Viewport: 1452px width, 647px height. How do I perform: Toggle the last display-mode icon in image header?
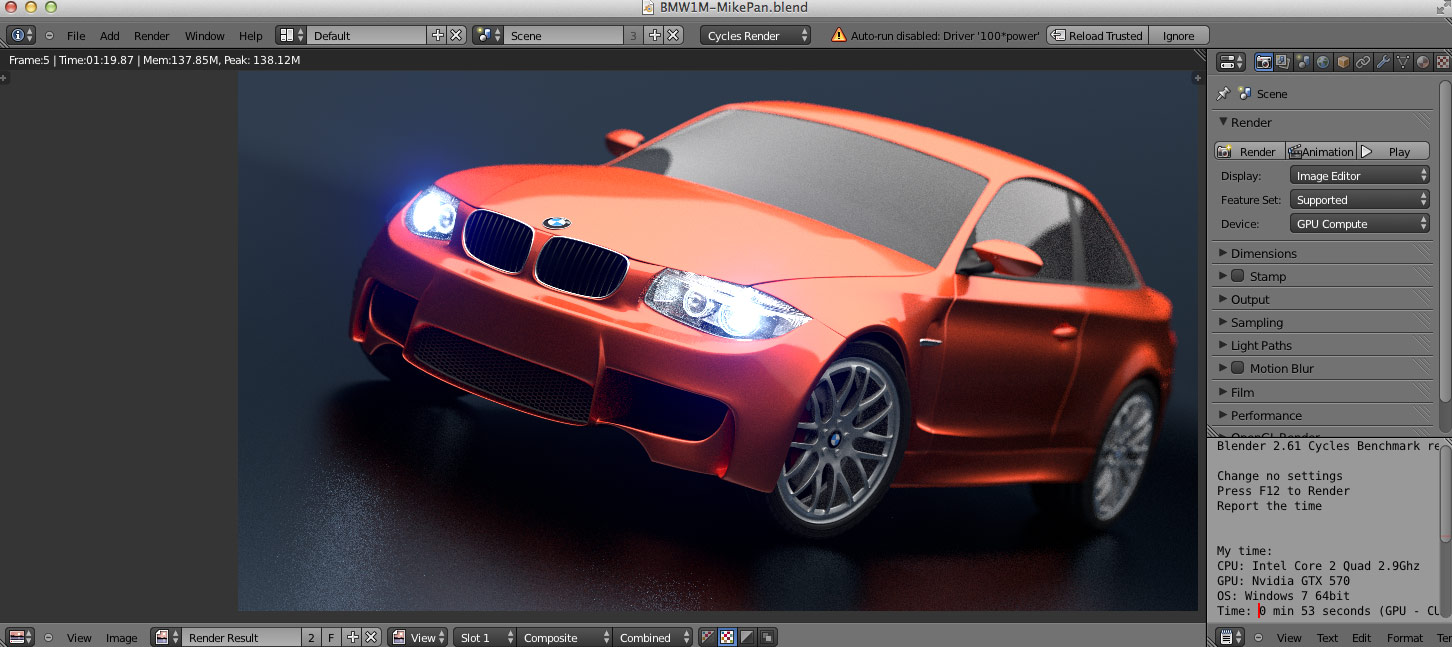(x=766, y=637)
